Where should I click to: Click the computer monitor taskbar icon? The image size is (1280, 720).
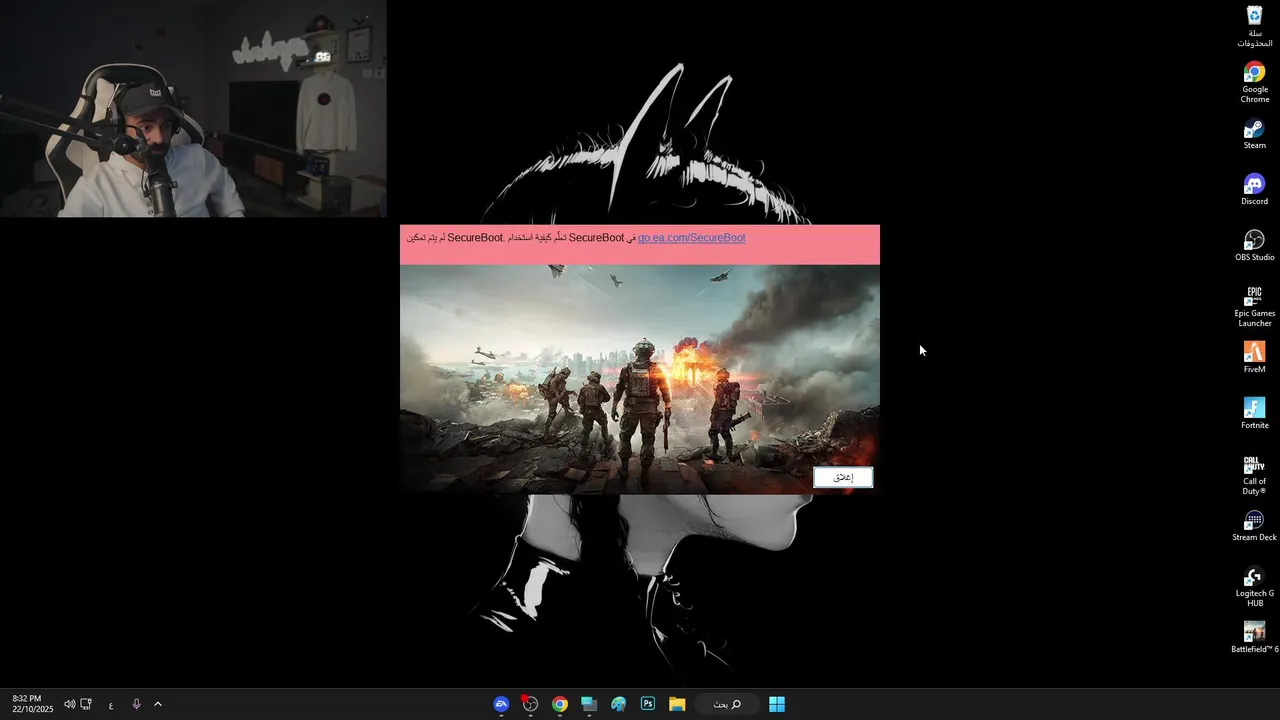click(x=589, y=704)
